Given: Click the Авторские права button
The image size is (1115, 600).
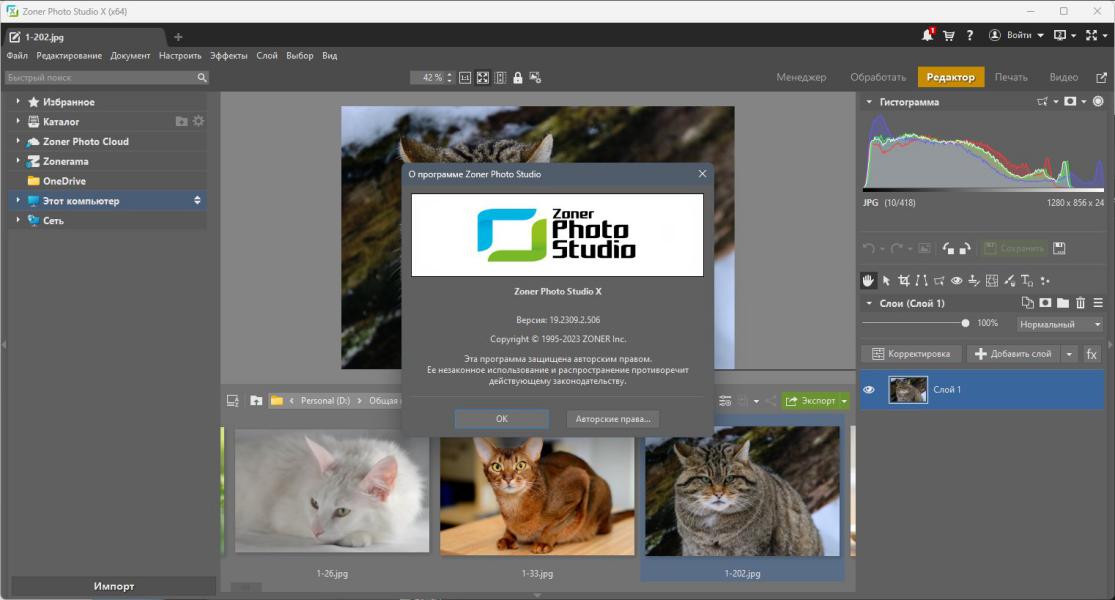Looking at the screenshot, I should pyautogui.click(x=613, y=419).
